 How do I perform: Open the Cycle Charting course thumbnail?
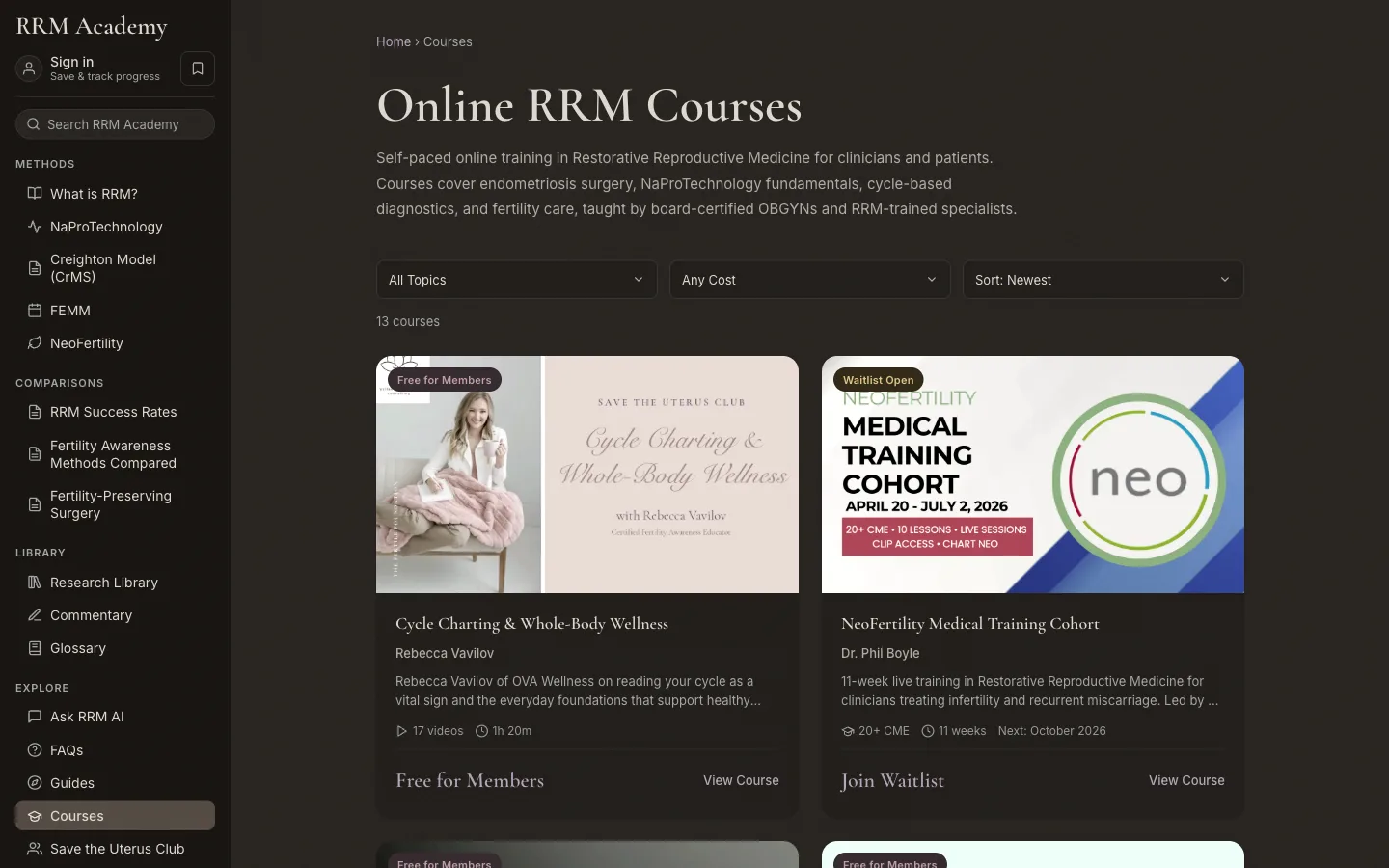pos(587,475)
